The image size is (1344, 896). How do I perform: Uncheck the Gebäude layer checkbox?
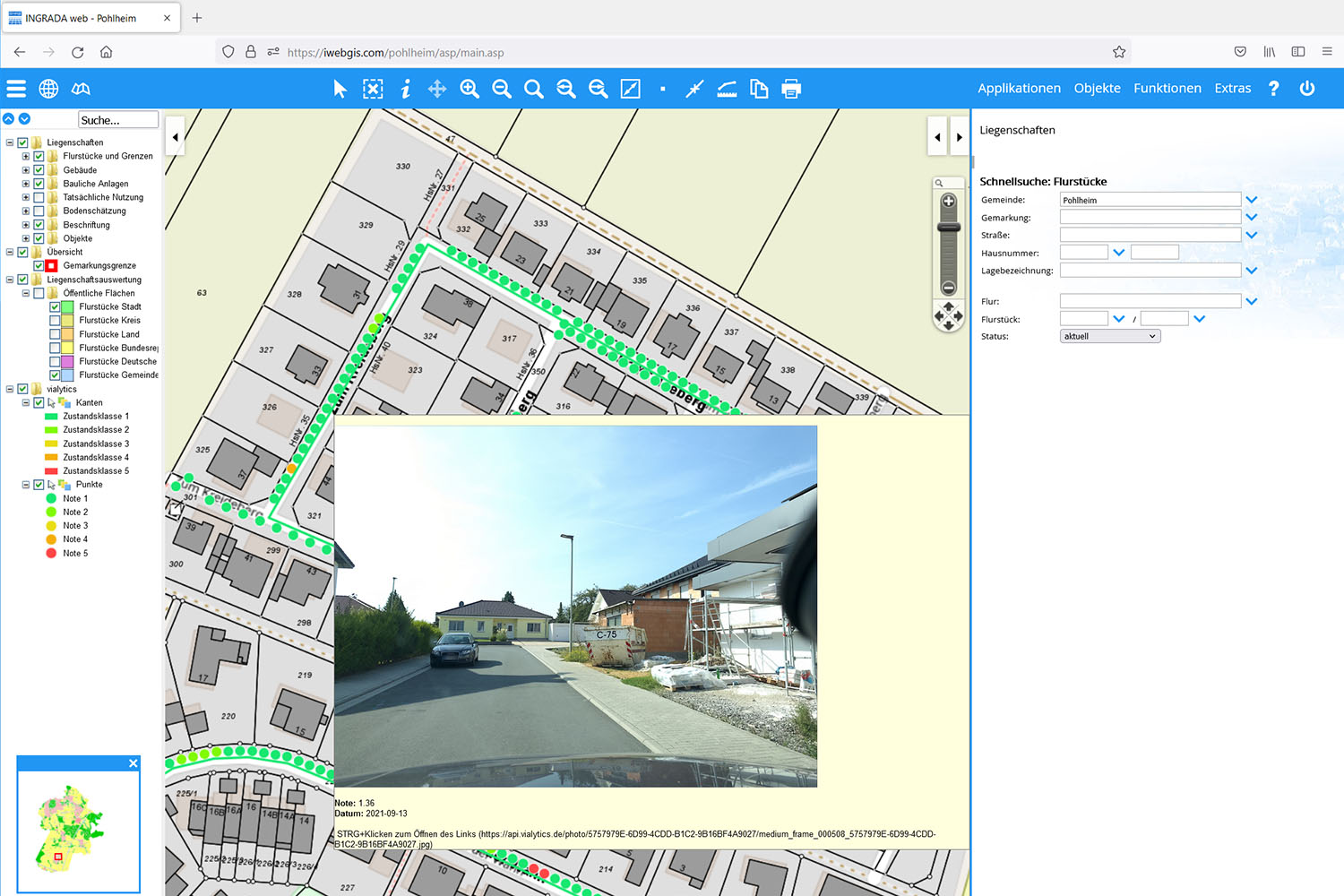click(39, 170)
